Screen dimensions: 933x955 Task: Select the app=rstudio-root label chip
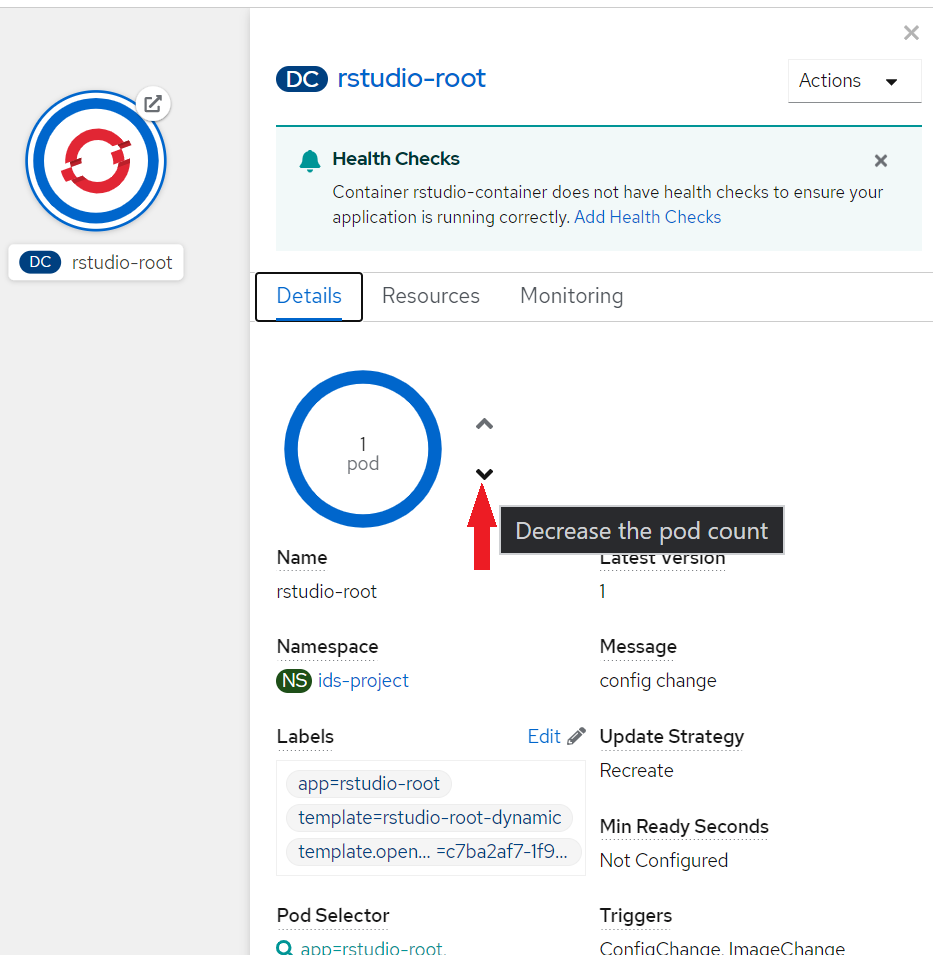(x=368, y=784)
